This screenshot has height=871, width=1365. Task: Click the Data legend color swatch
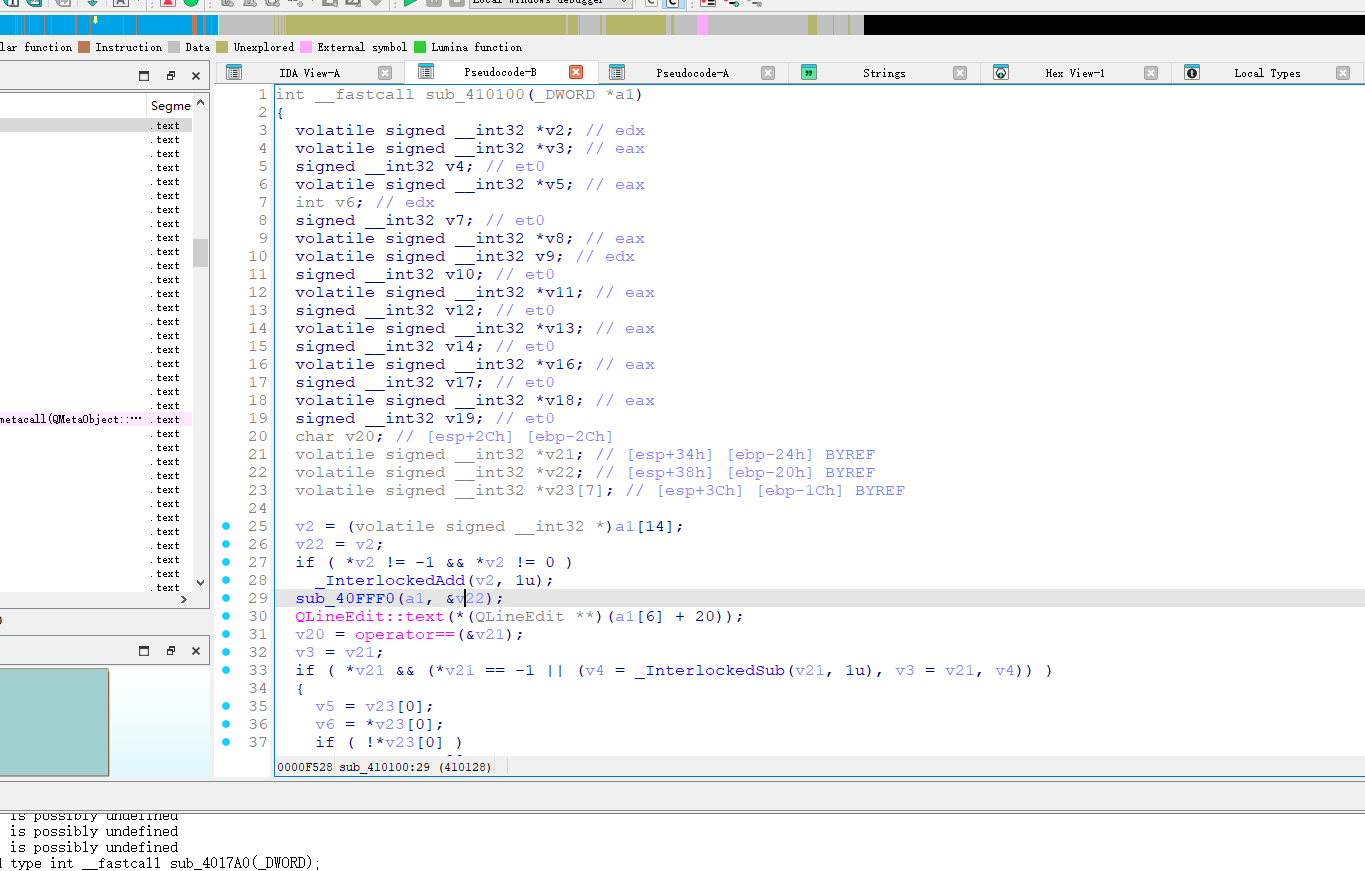174,47
